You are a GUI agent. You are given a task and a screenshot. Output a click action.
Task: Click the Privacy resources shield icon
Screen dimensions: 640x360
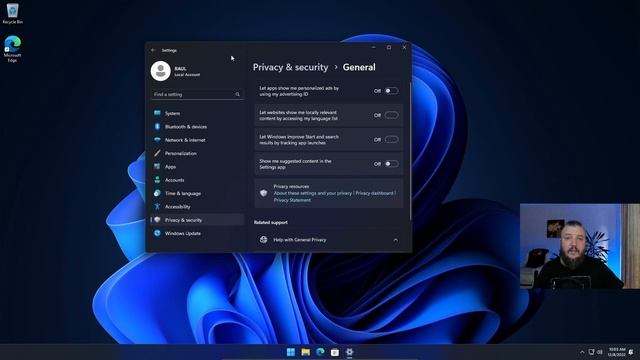[x=264, y=193]
